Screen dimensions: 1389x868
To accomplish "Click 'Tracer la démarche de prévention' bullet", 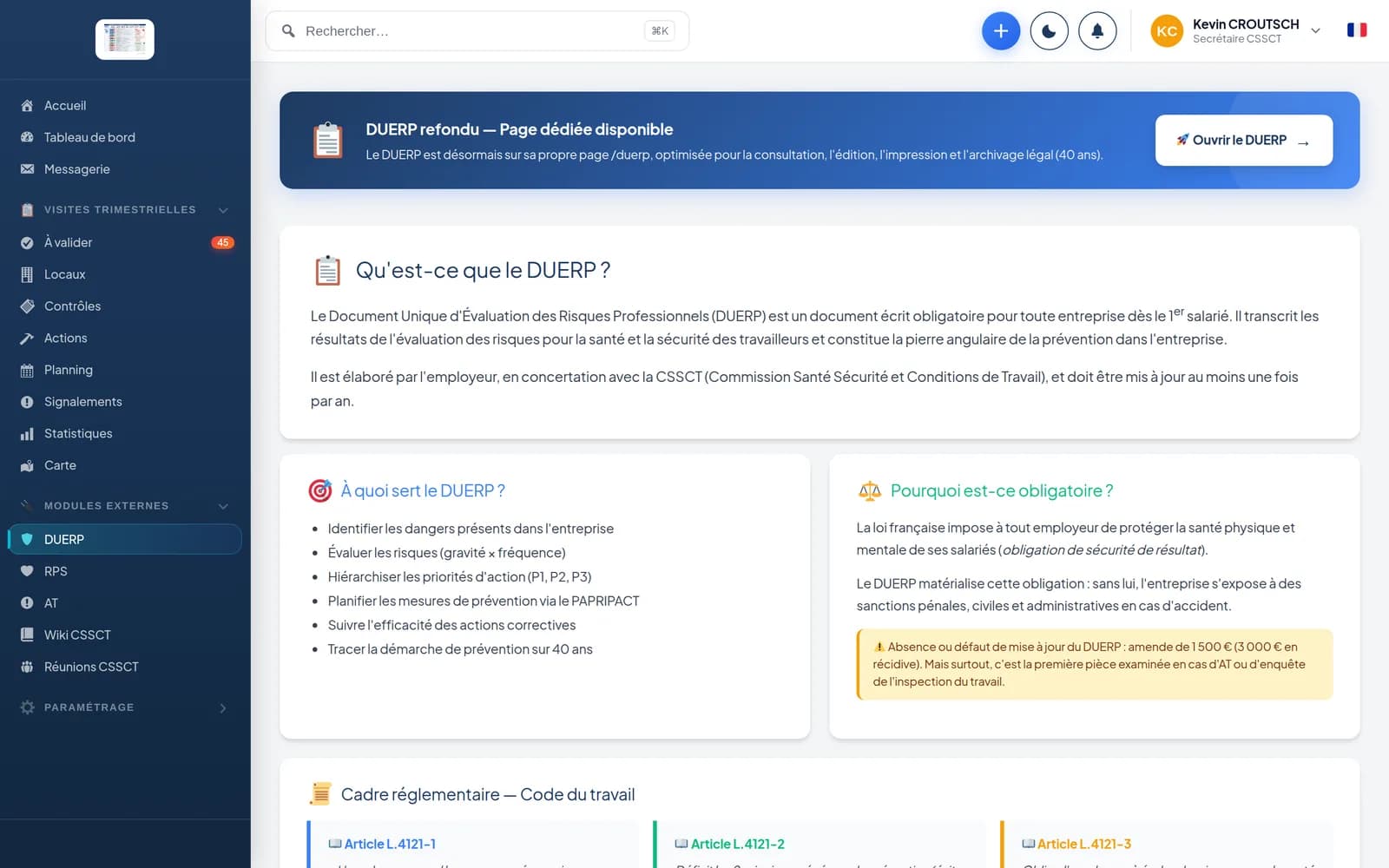I will pyautogui.click(x=460, y=649).
